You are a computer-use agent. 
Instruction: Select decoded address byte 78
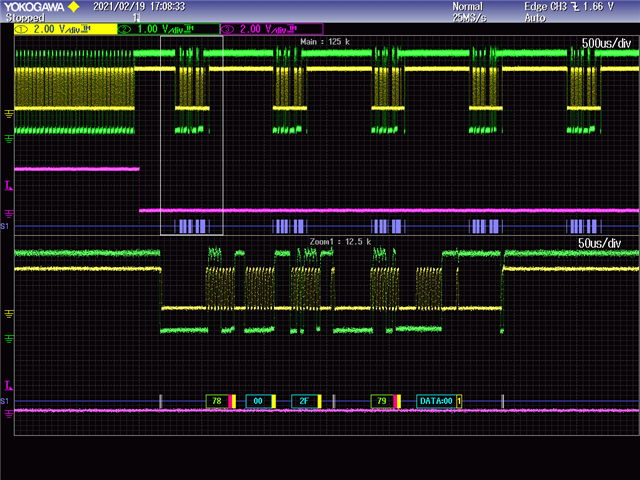[217, 401]
